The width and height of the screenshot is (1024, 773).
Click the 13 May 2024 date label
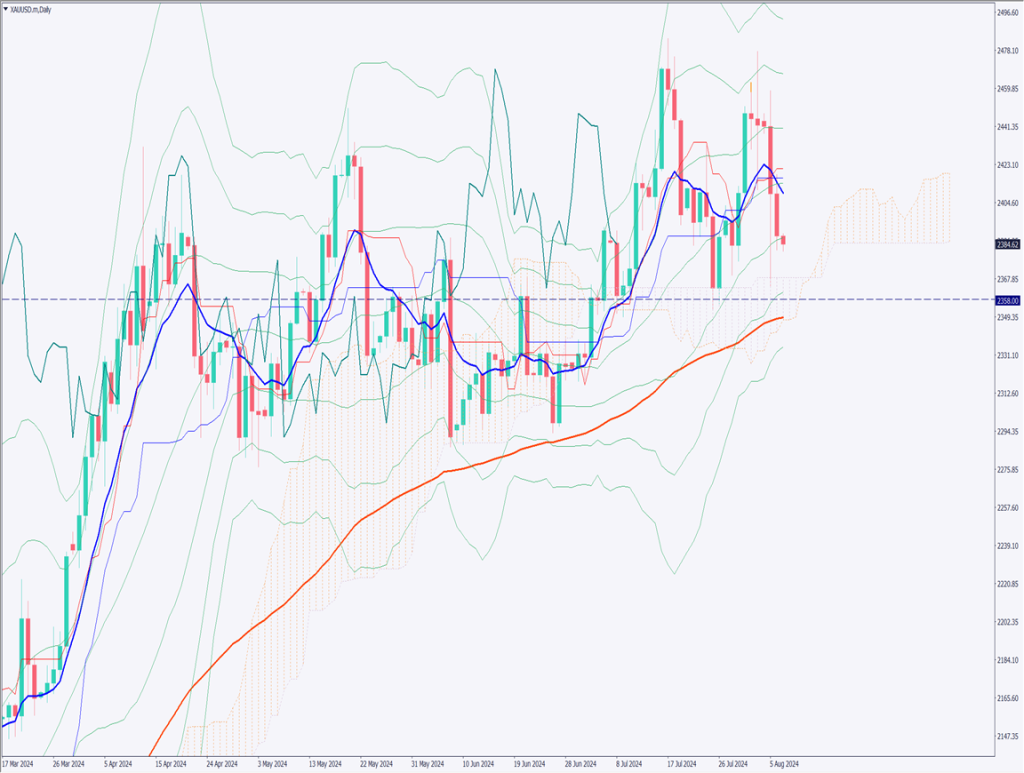pyautogui.click(x=325, y=764)
